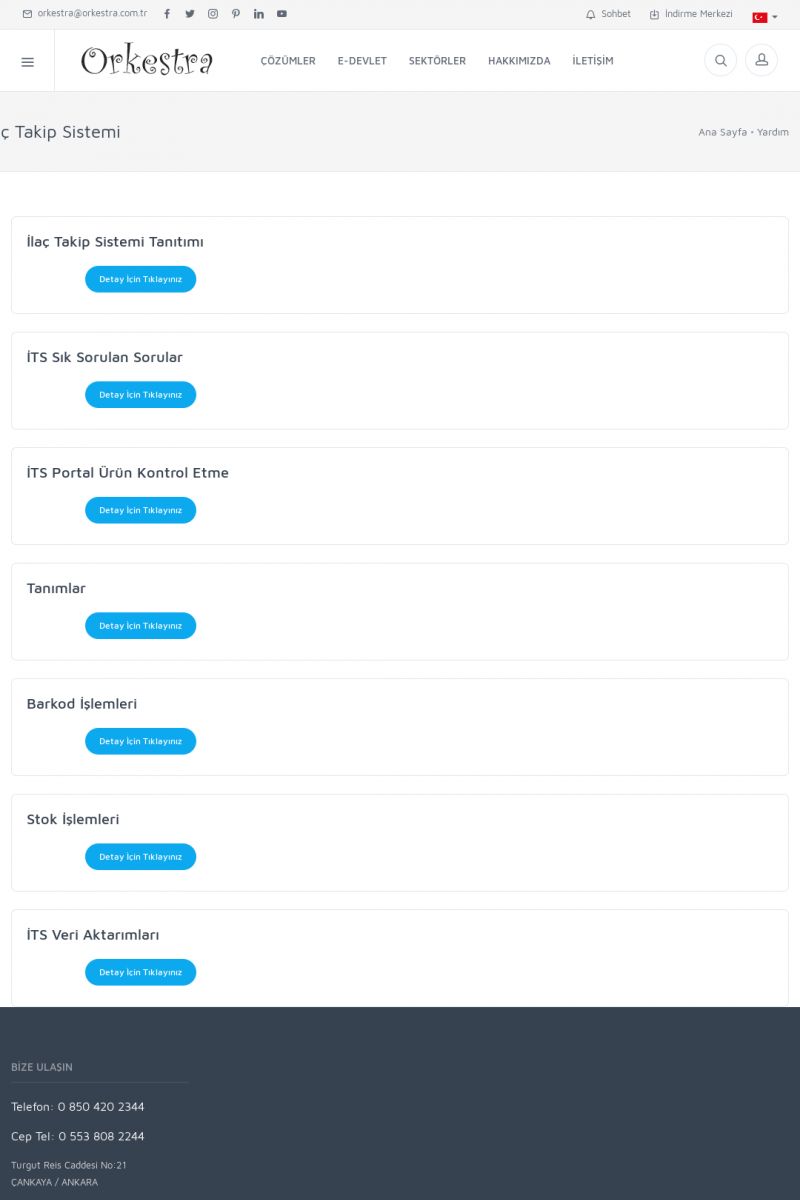Expand the Turkish flag language dropdown
Image resolution: width=800 pixels, height=1200 pixels.
(x=765, y=17)
